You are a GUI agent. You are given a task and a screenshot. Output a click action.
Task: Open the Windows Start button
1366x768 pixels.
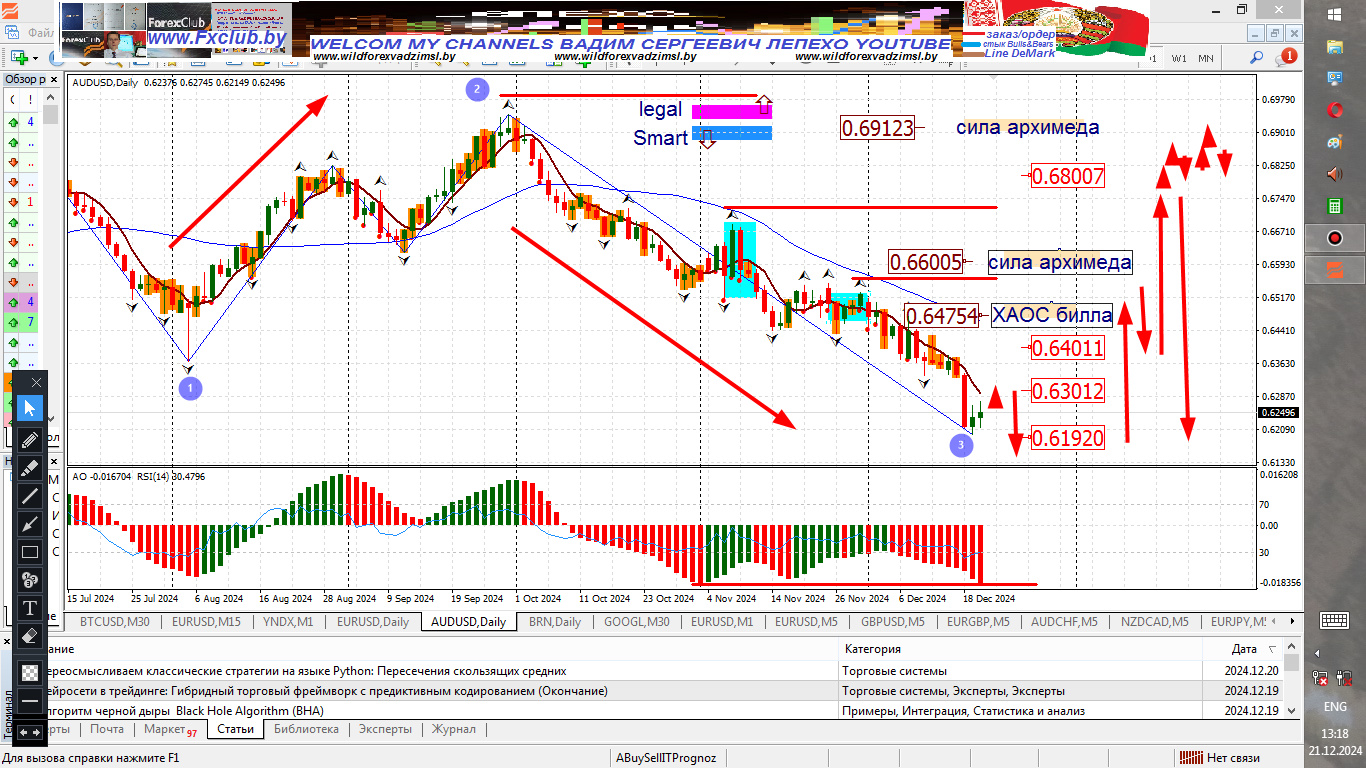click(x=1335, y=14)
